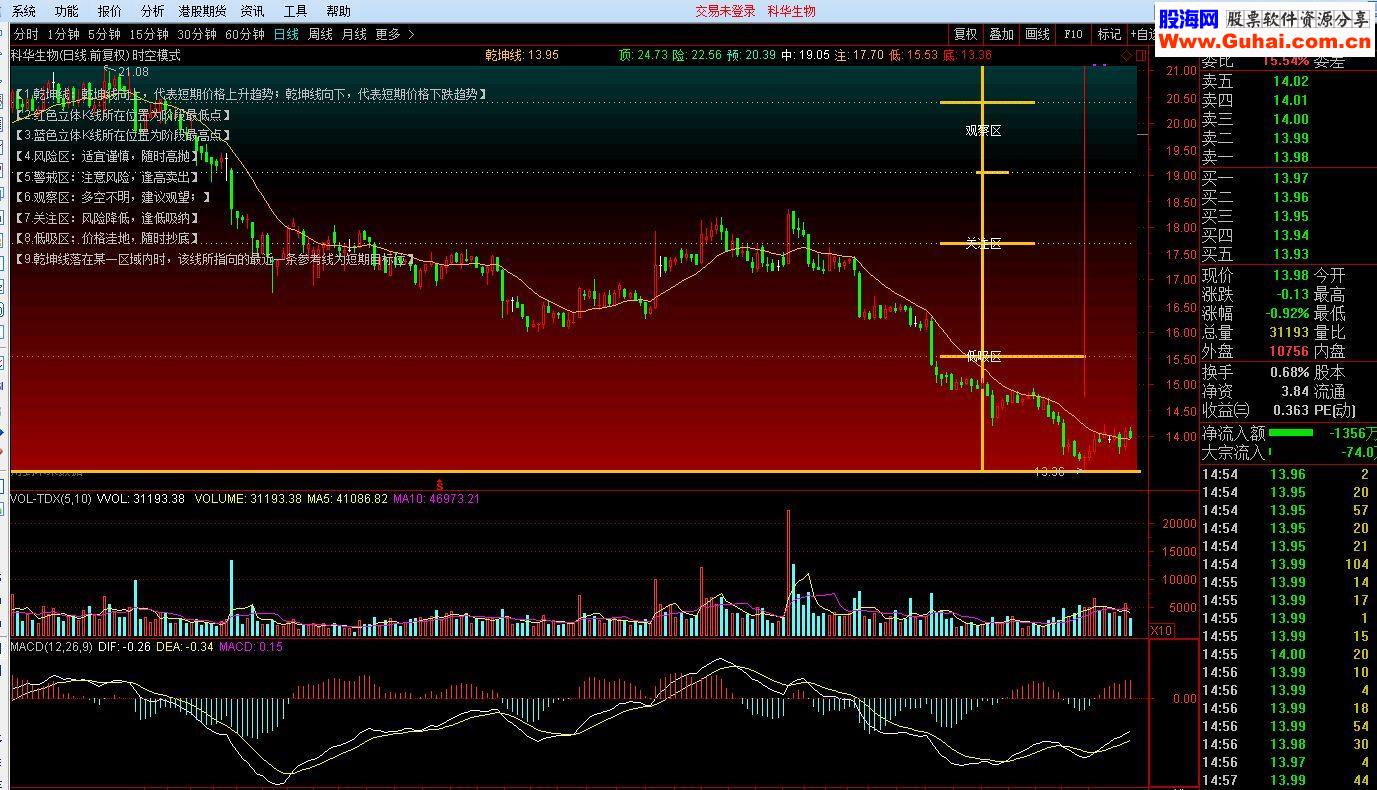Screen dimensions: 1377x790
Task: Select the 5分钟 period
Action: (x=104, y=34)
